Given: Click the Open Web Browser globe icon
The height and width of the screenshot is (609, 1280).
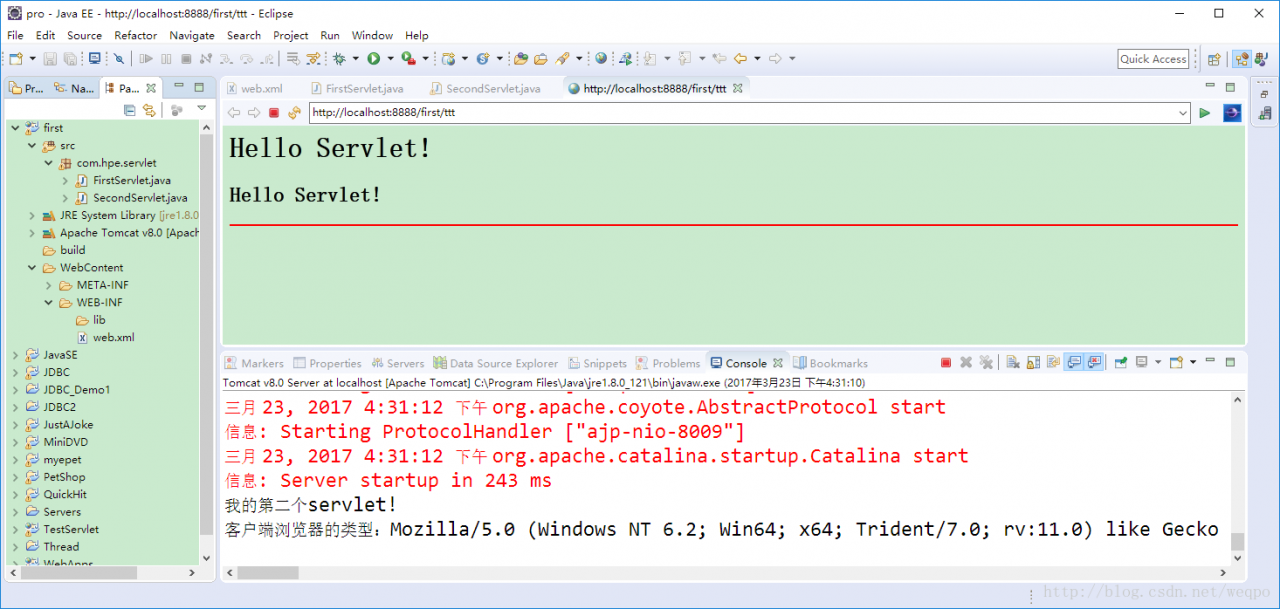Looking at the screenshot, I should tap(601, 59).
